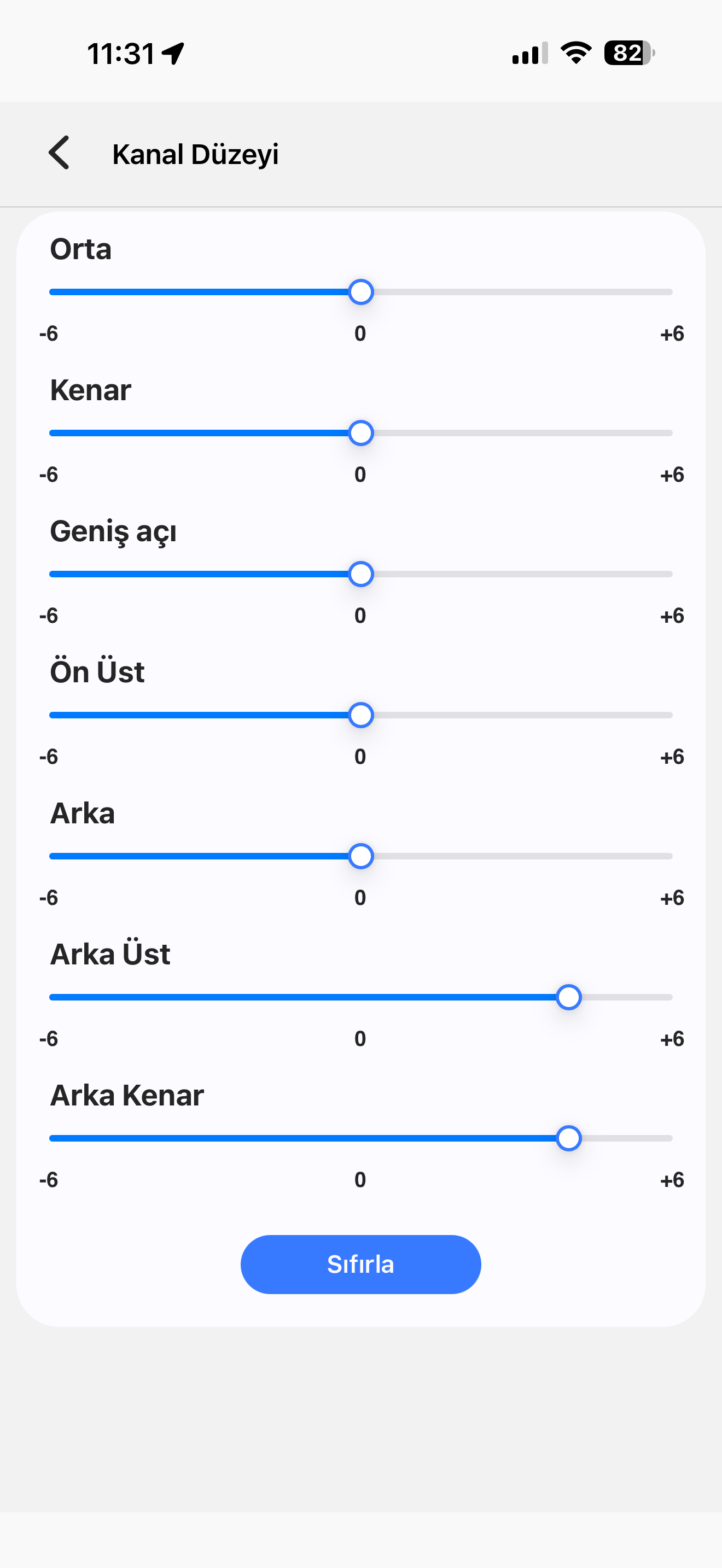The width and height of the screenshot is (722, 1568).
Task: Tap the -6 label under Geniş açı
Action: click(49, 616)
